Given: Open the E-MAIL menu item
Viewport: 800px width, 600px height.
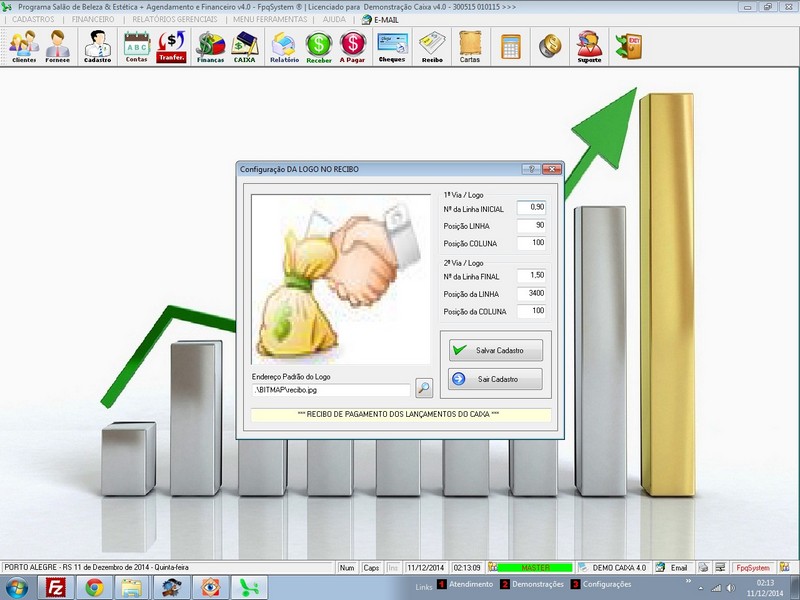Looking at the screenshot, I should [x=380, y=20].
